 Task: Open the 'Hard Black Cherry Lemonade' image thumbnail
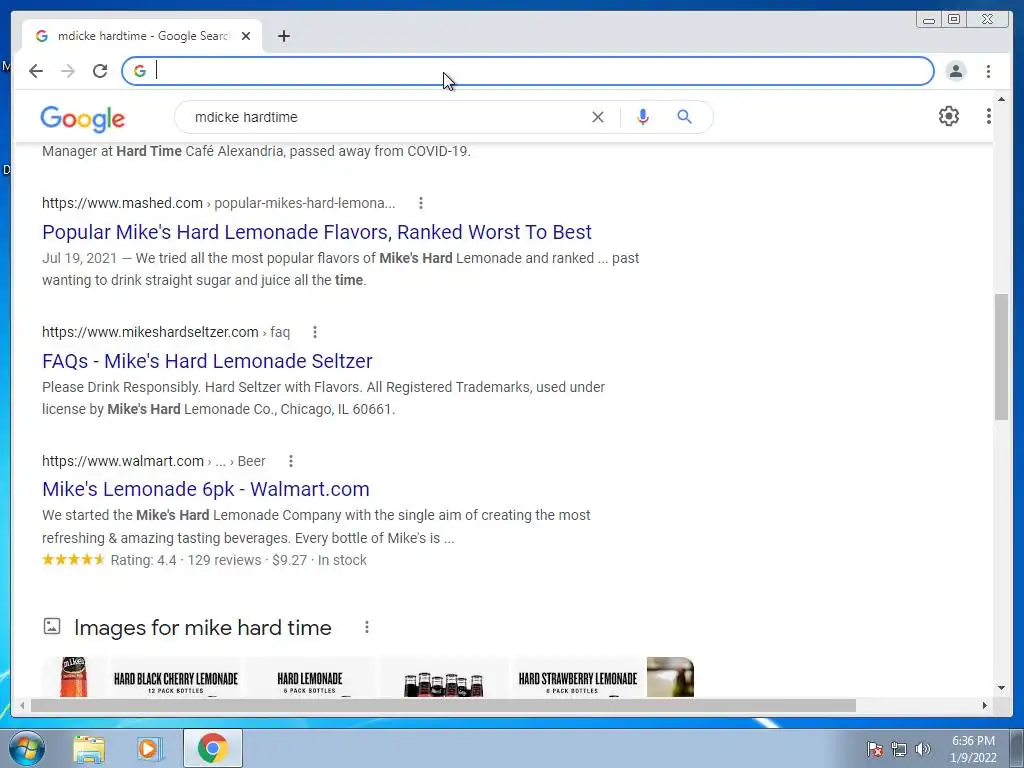click(176, 679)
